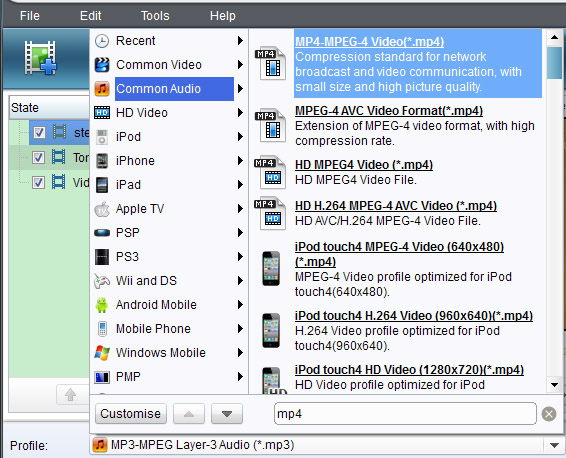Choose MPEG-4 AVC Video Format link
566x458 pixels.
click(x=389, y=111)
